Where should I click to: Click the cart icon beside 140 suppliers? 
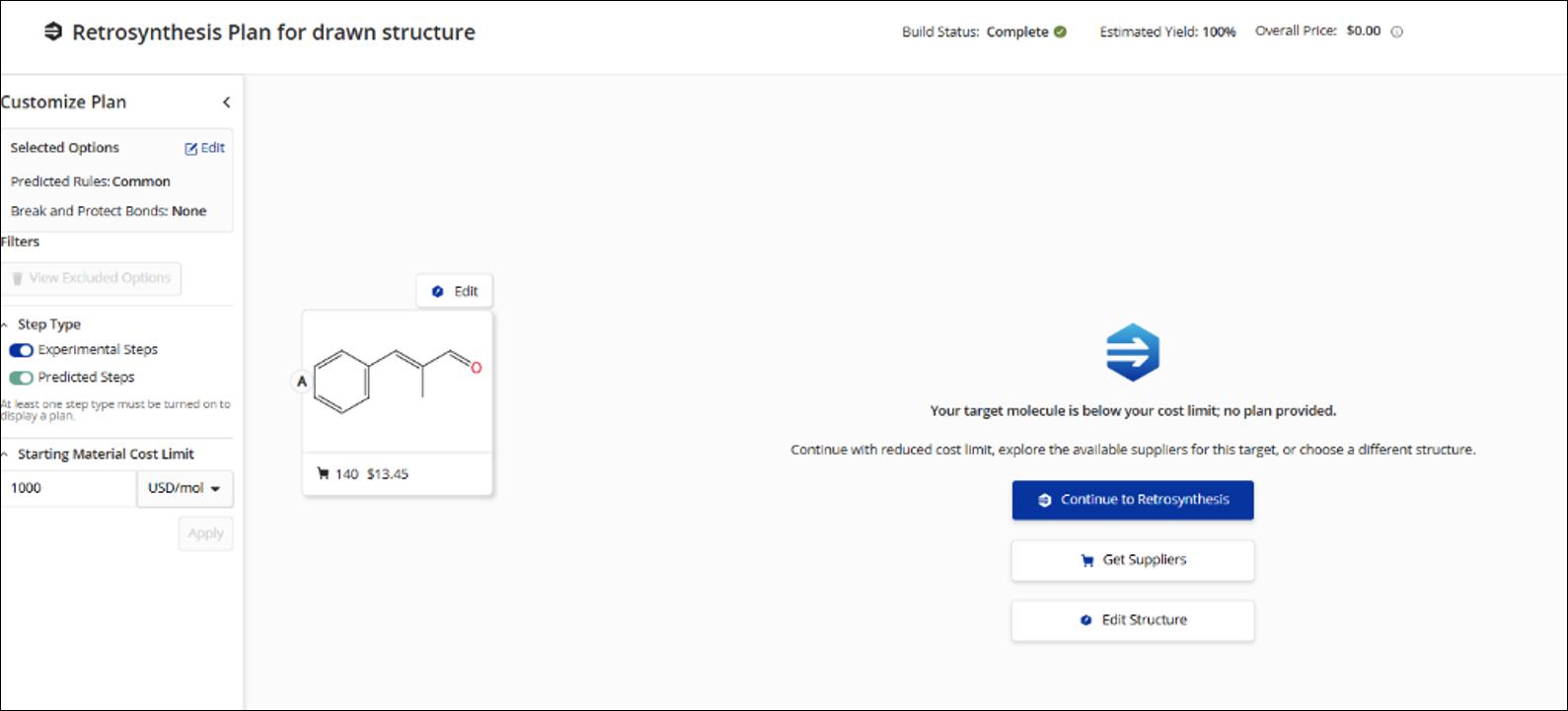[323, 474]
